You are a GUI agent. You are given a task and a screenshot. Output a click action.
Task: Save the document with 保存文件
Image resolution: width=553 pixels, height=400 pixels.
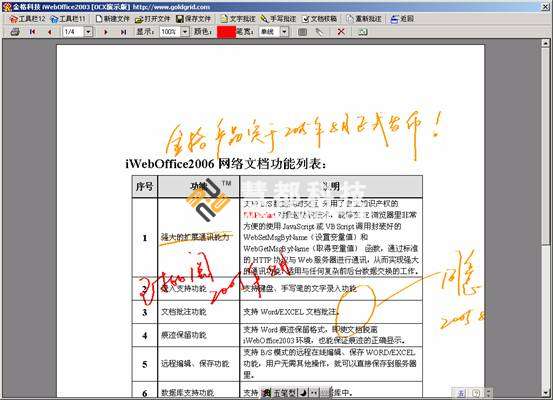pyautogui.click(x=193, y=19)
